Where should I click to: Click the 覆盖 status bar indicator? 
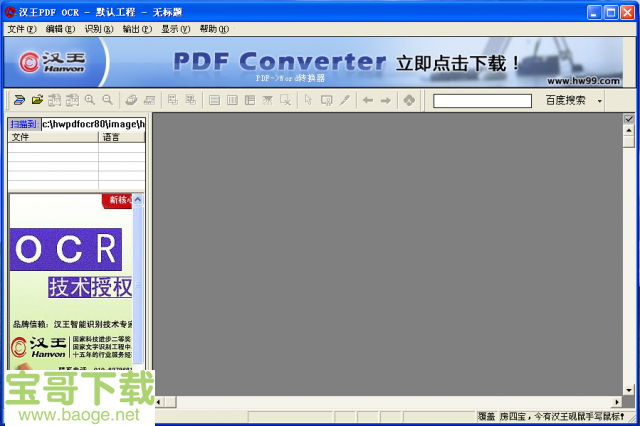pos(486,416)
